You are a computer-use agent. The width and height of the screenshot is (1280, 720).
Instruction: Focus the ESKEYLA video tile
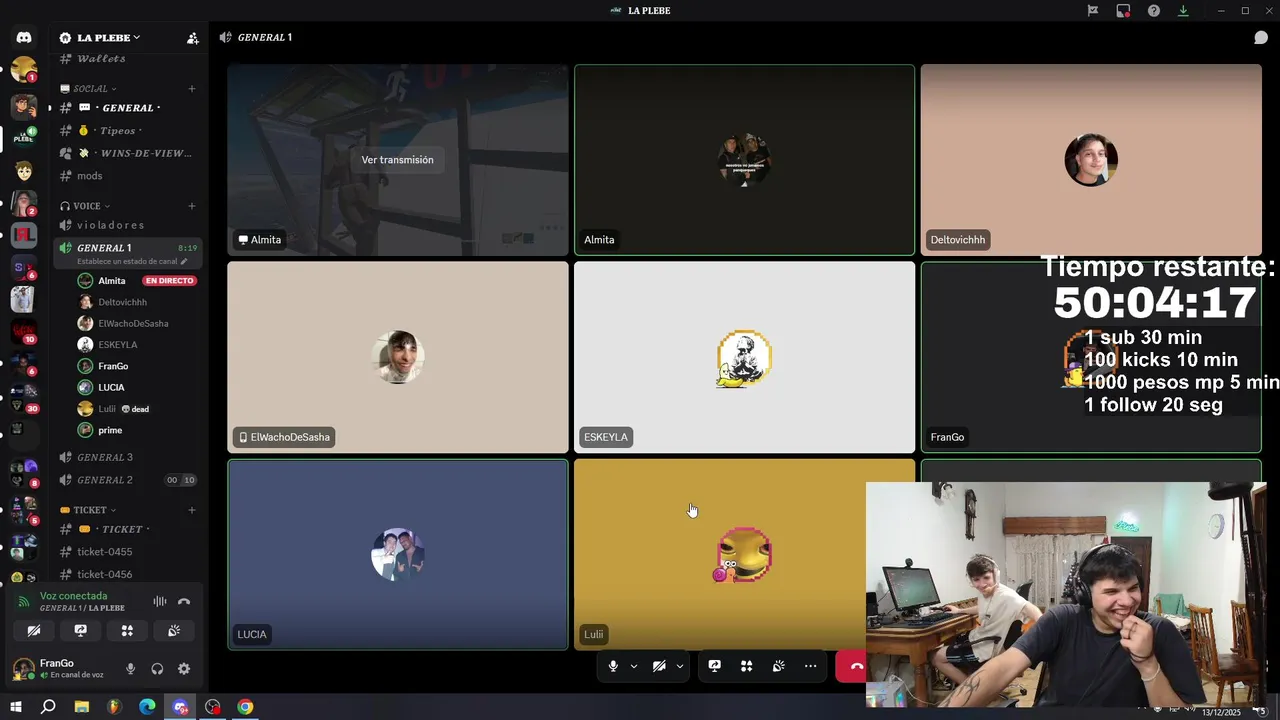click(x=744, y=357)
